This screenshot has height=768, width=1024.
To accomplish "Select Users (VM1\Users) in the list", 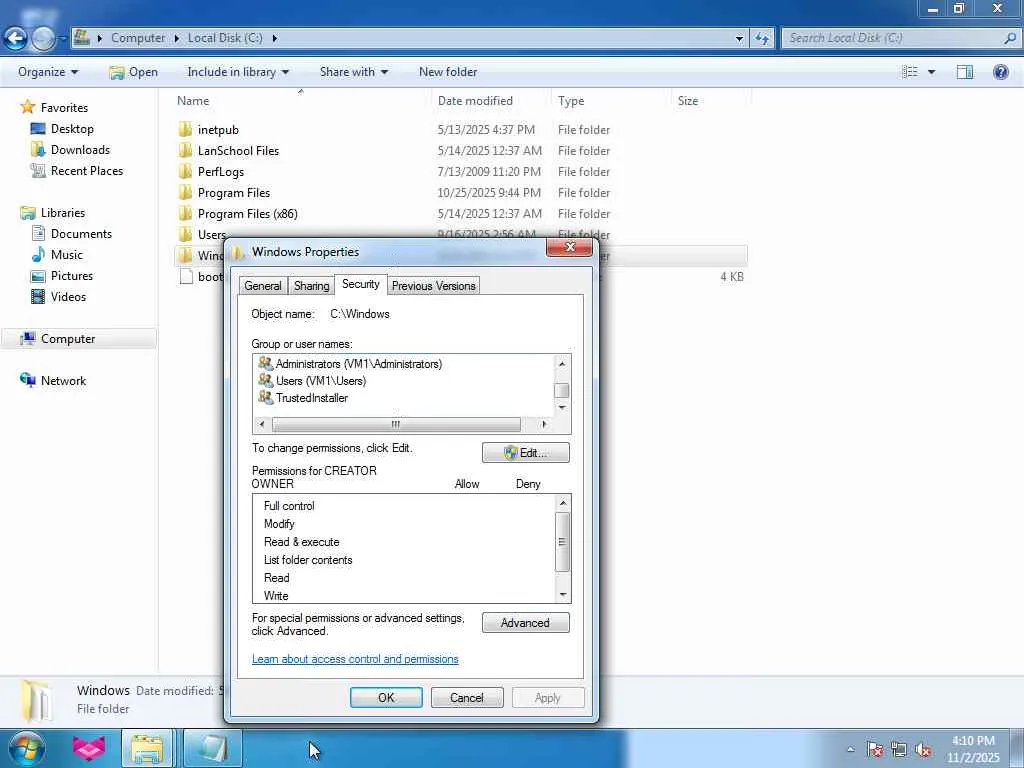I will pyautogui.click(x=321, y=381).
